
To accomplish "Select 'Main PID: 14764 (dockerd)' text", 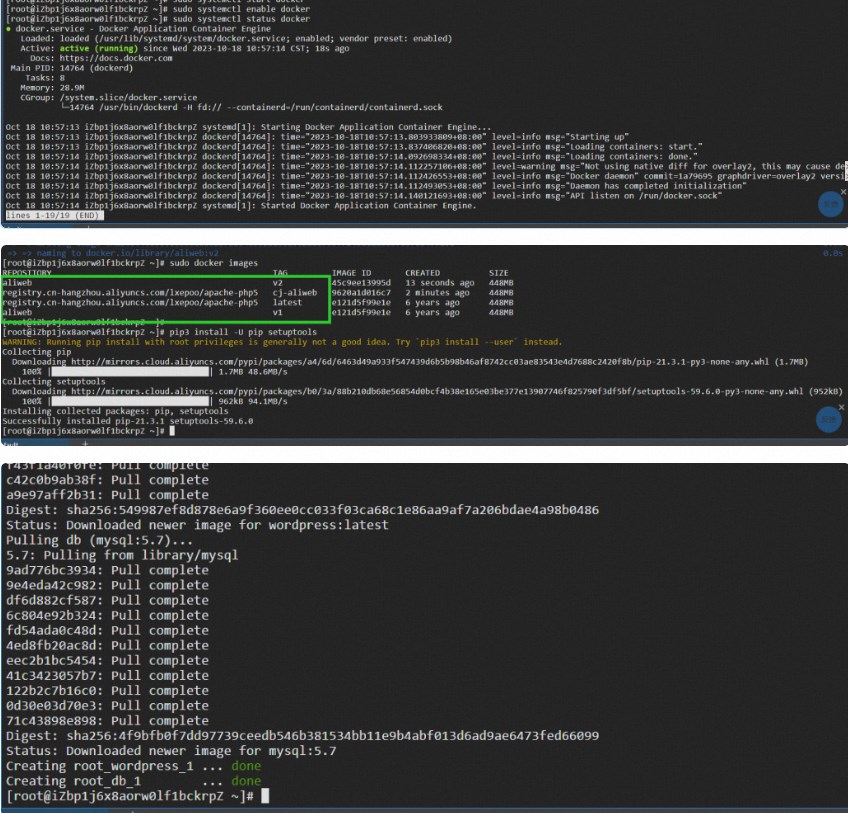I will [x=71, y=68].
